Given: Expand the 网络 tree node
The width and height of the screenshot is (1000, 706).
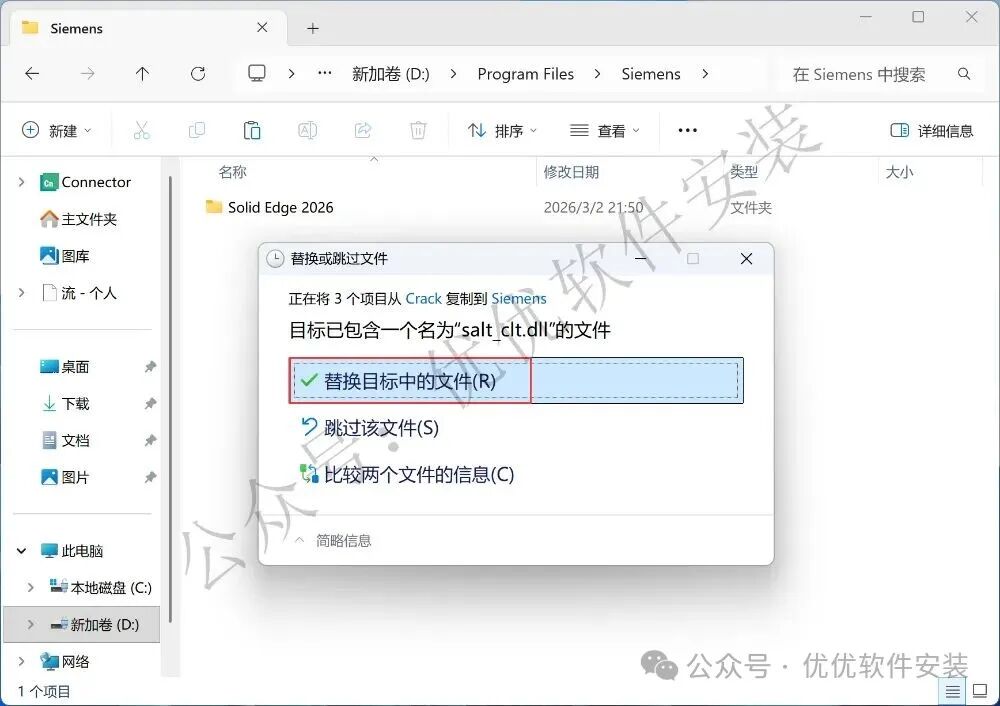Looking at the screenshot, I should 22,661.
